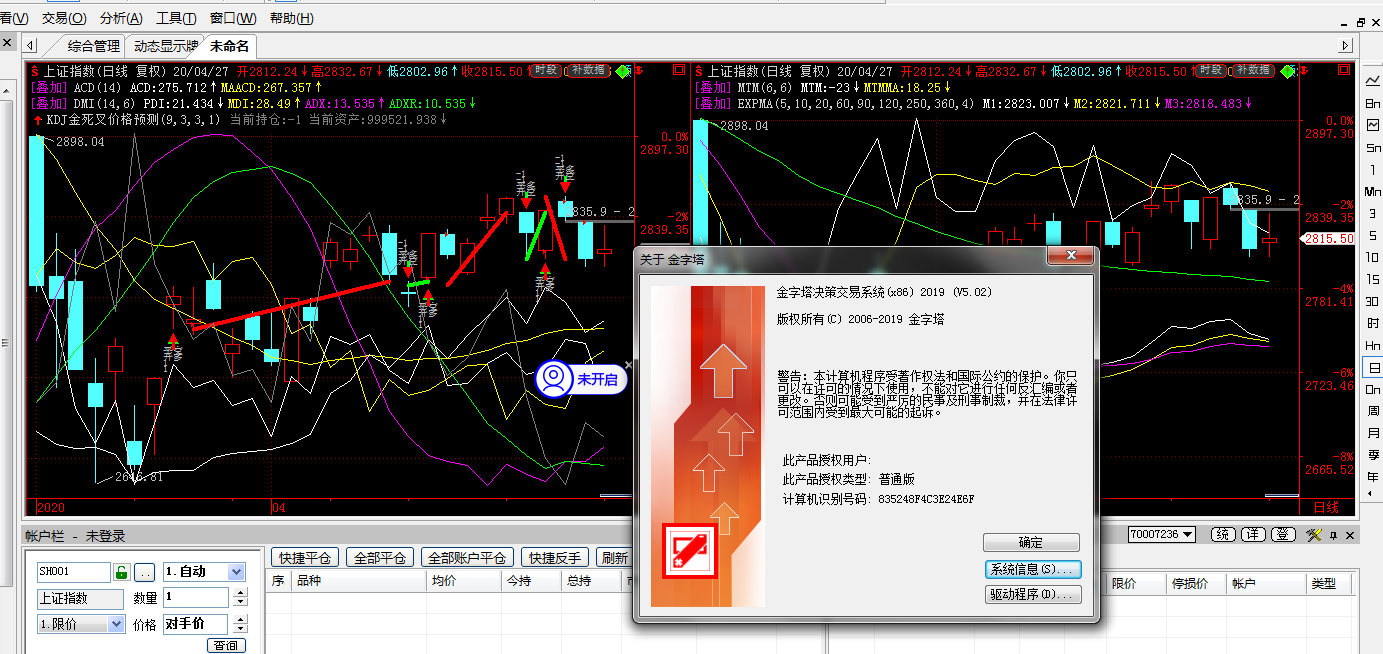Open the 交易(O) menu
Image resolution: width=1383 pixels, height=654 pixels.
click(64, 18)
